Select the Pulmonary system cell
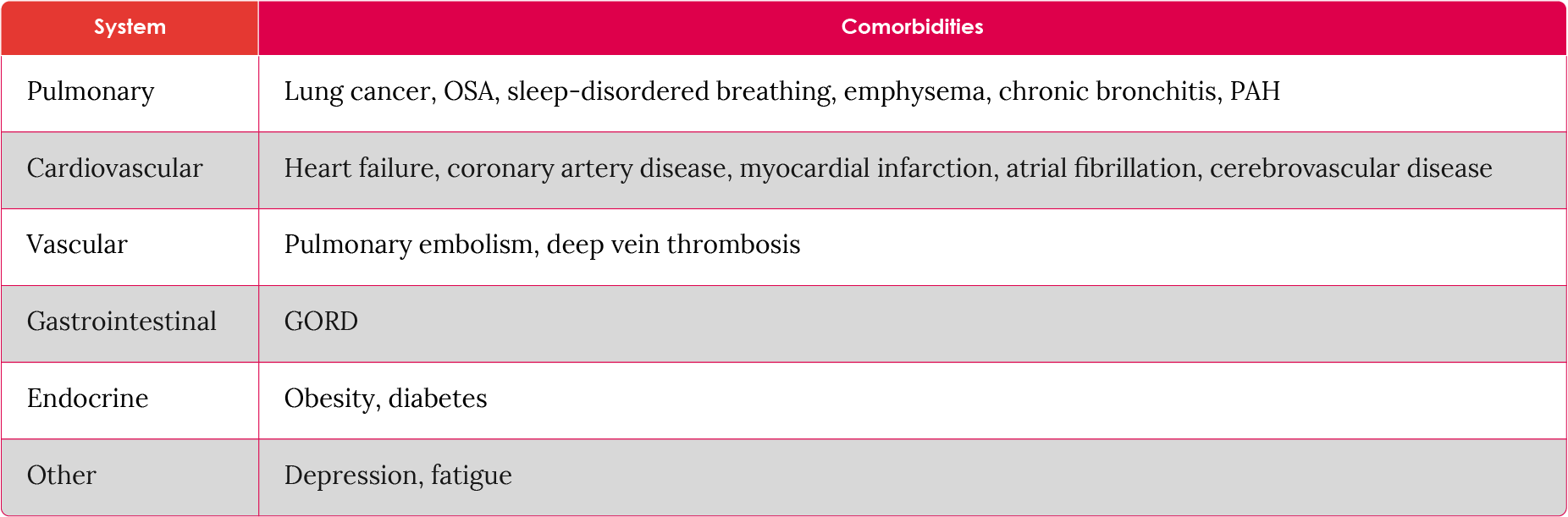Image resolution: width=1568 pixels, height=517 pixels. tap(91, 91)
